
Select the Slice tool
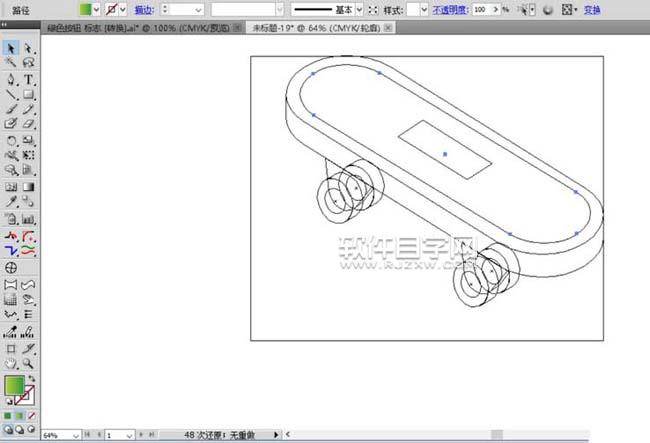point(28,349)
